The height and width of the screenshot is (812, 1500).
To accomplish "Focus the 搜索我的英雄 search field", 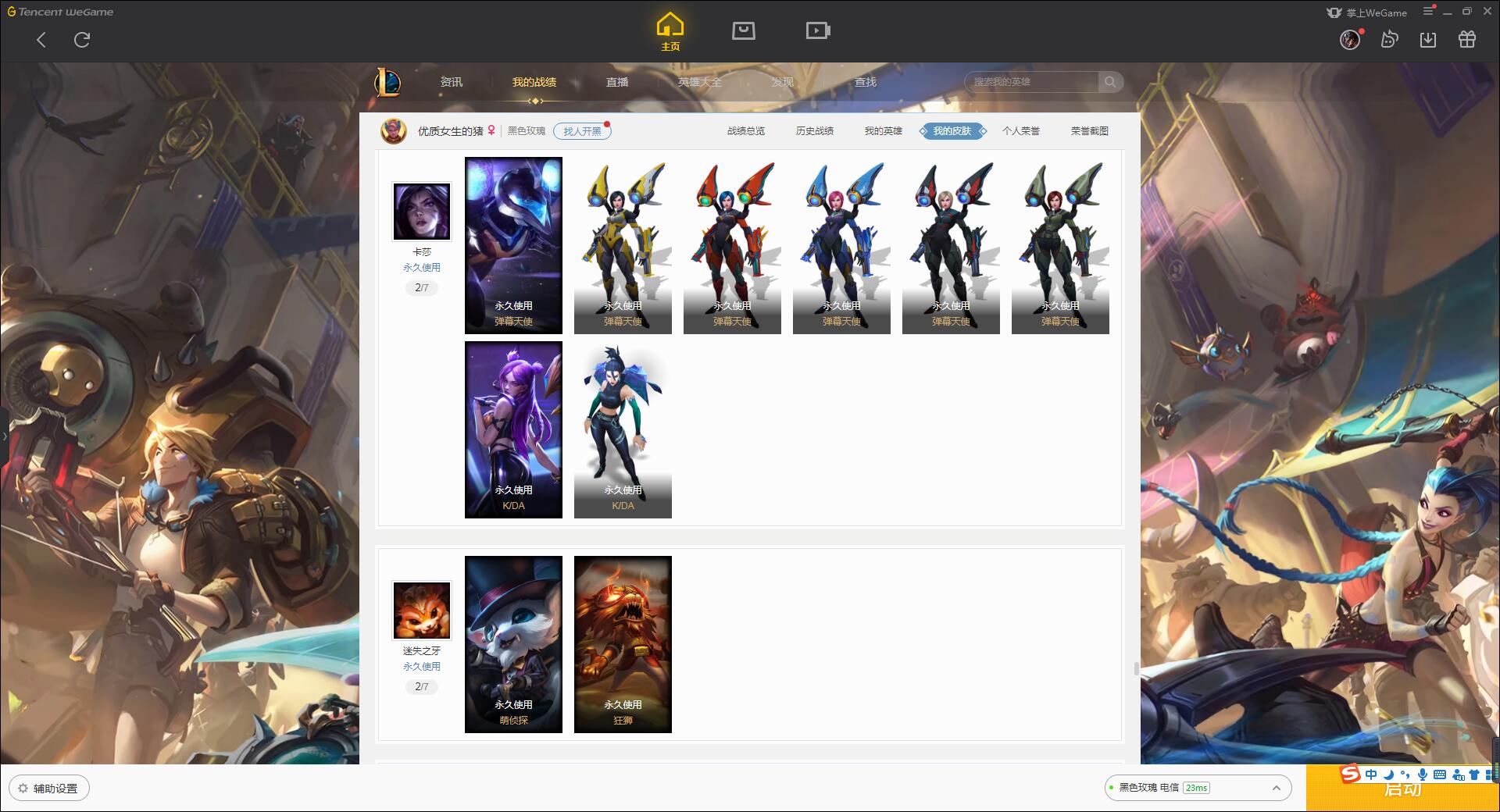I will pyautogui.click(x=1031, y=82).
